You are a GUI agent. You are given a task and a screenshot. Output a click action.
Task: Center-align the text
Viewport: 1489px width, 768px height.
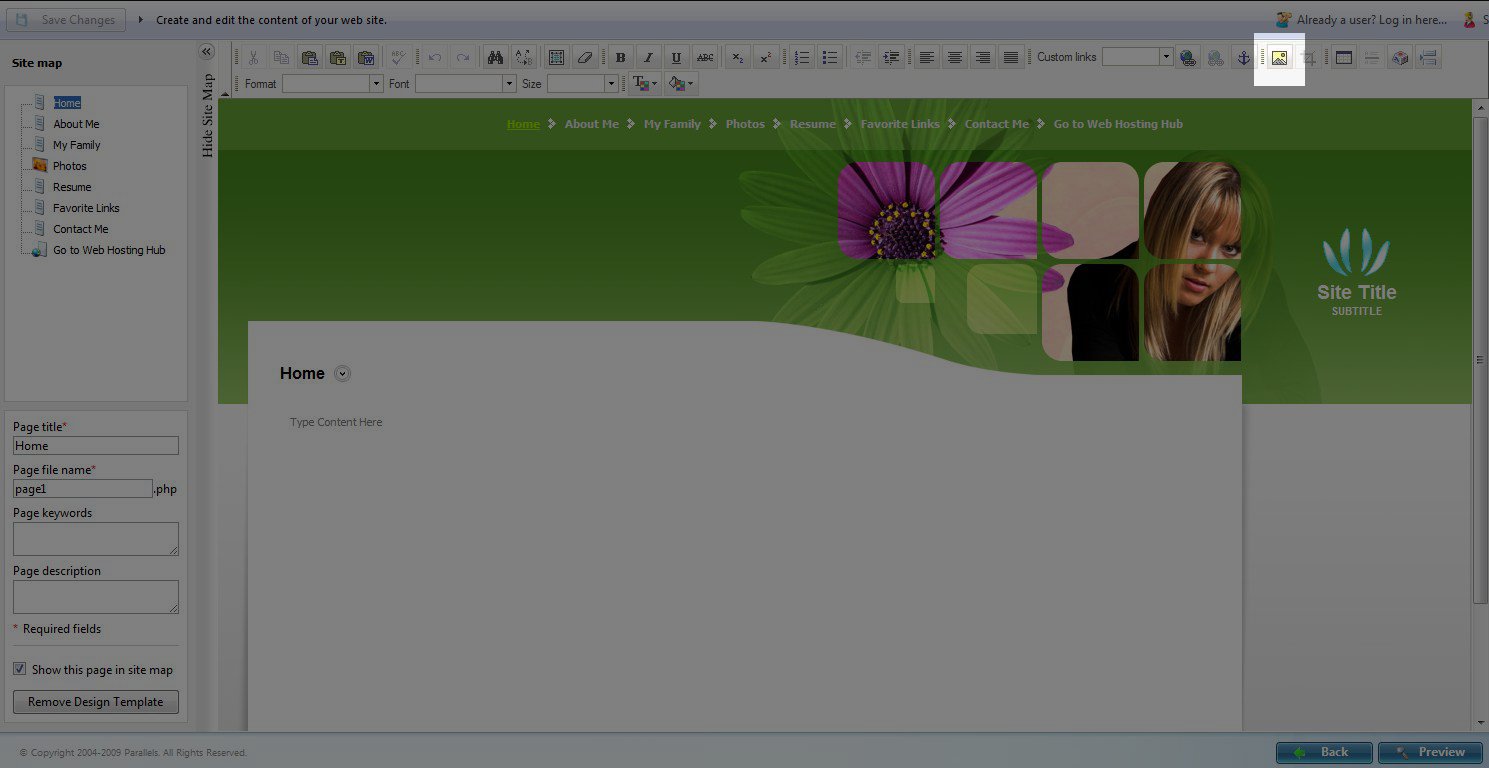(x=955, y=58)
